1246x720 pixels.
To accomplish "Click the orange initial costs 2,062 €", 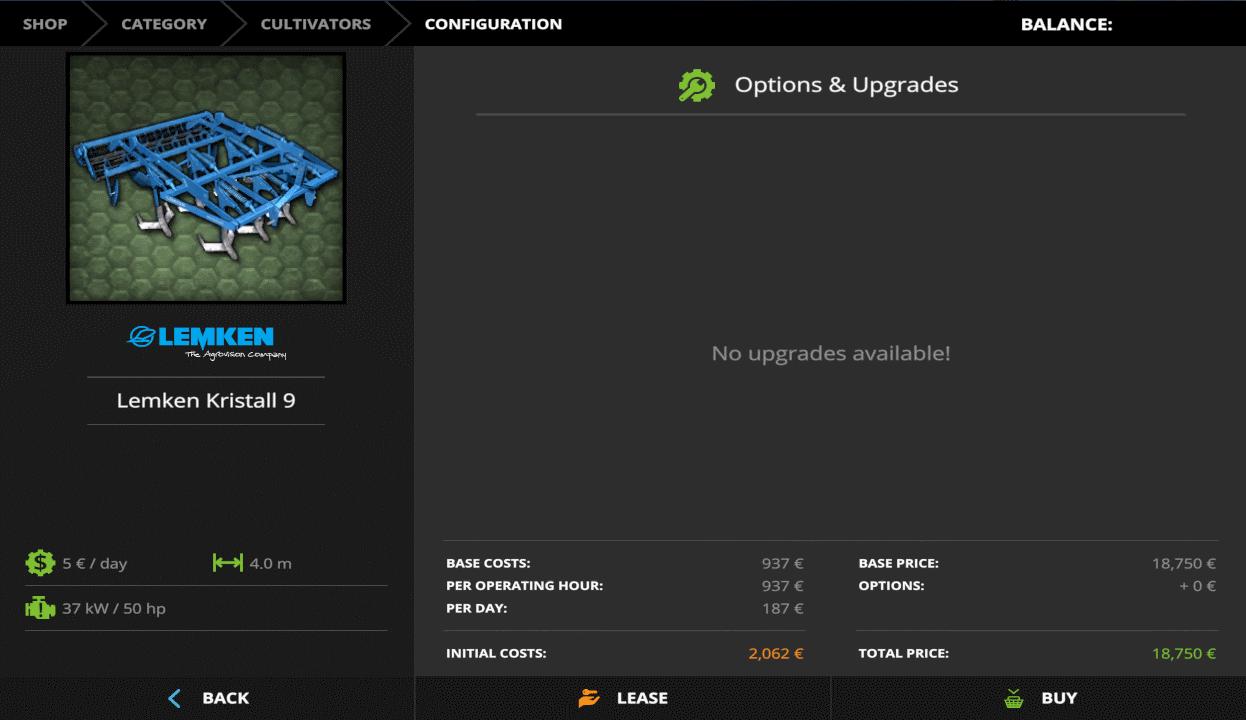I will tap(776, 654).
